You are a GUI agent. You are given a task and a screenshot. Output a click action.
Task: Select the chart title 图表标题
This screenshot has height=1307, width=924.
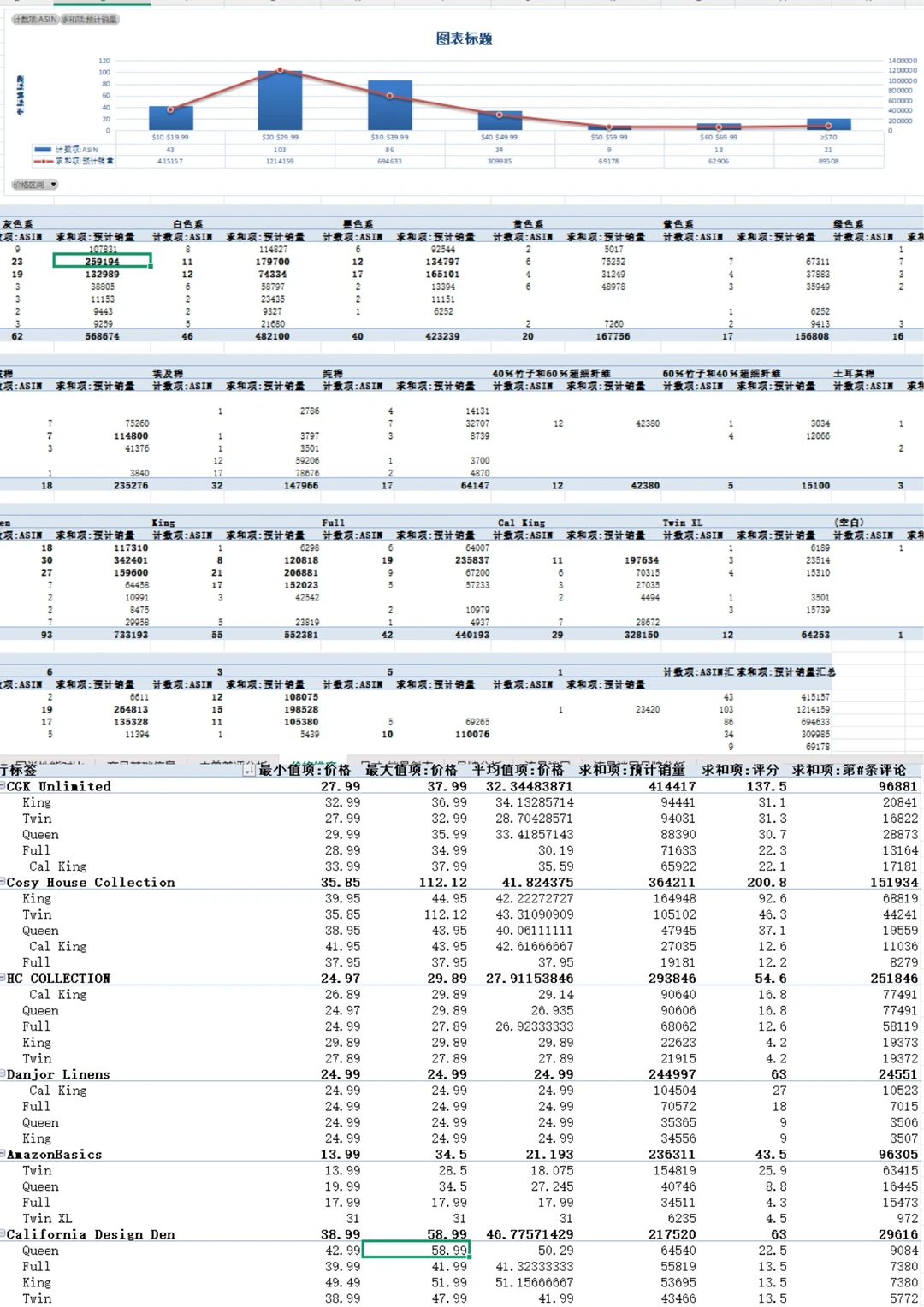[x=464, y=38]
